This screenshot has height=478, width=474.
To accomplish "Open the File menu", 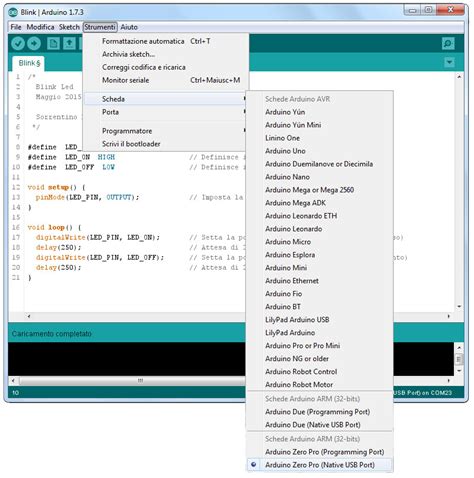I will (x=16, y=27).
